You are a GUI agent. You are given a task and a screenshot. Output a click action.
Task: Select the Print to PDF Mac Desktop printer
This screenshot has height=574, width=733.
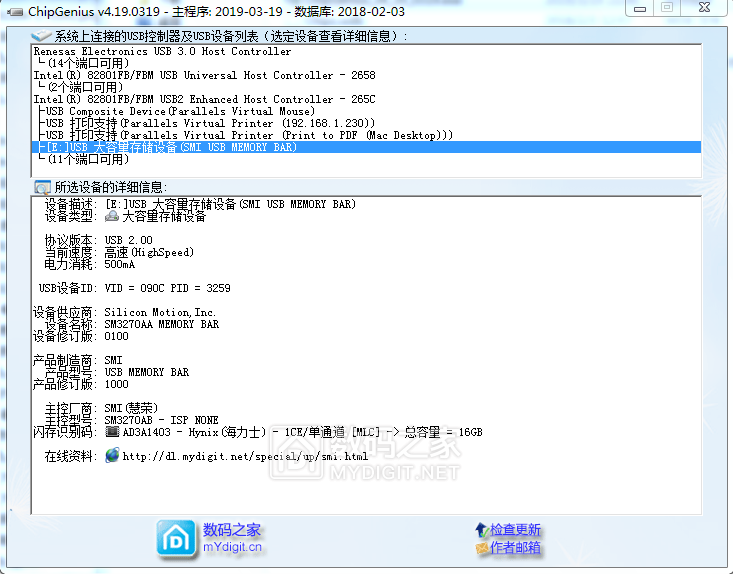[x=250, y=135]
